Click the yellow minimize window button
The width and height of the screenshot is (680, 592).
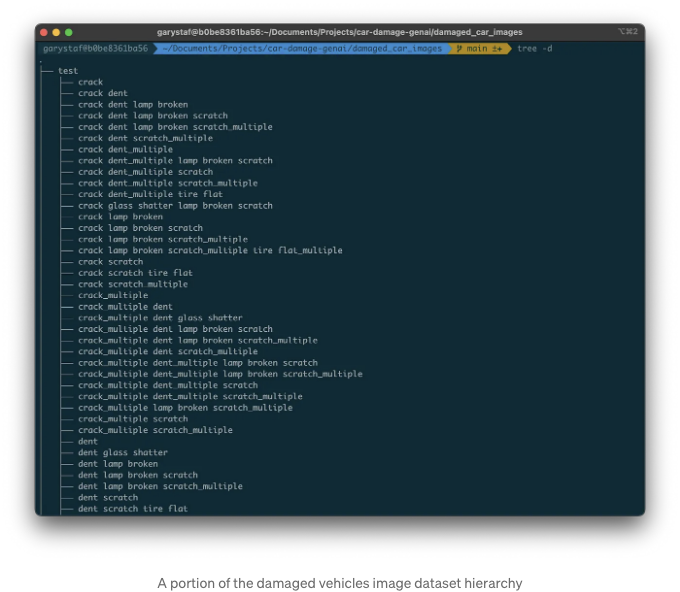tap(56, 33)
